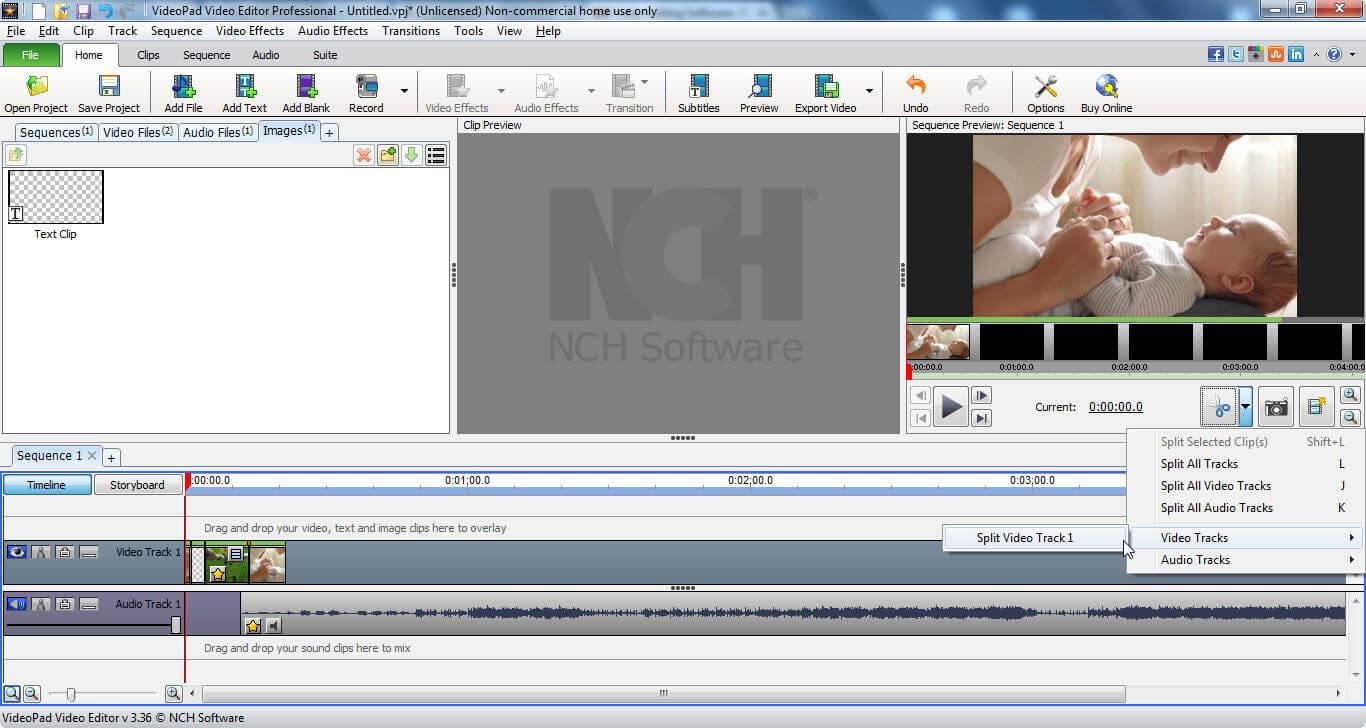Click the timeline zoom-to-fit magnifier icon

point(12,693)
